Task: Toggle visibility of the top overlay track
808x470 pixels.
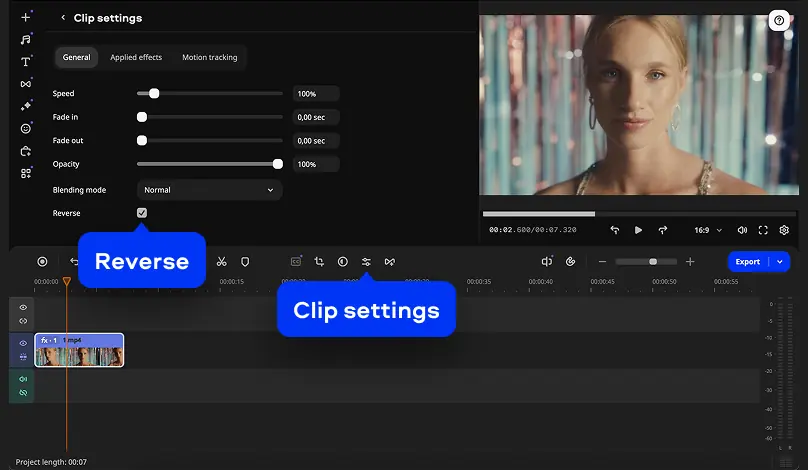Action: pyautogui.click(x=23, y=307)
